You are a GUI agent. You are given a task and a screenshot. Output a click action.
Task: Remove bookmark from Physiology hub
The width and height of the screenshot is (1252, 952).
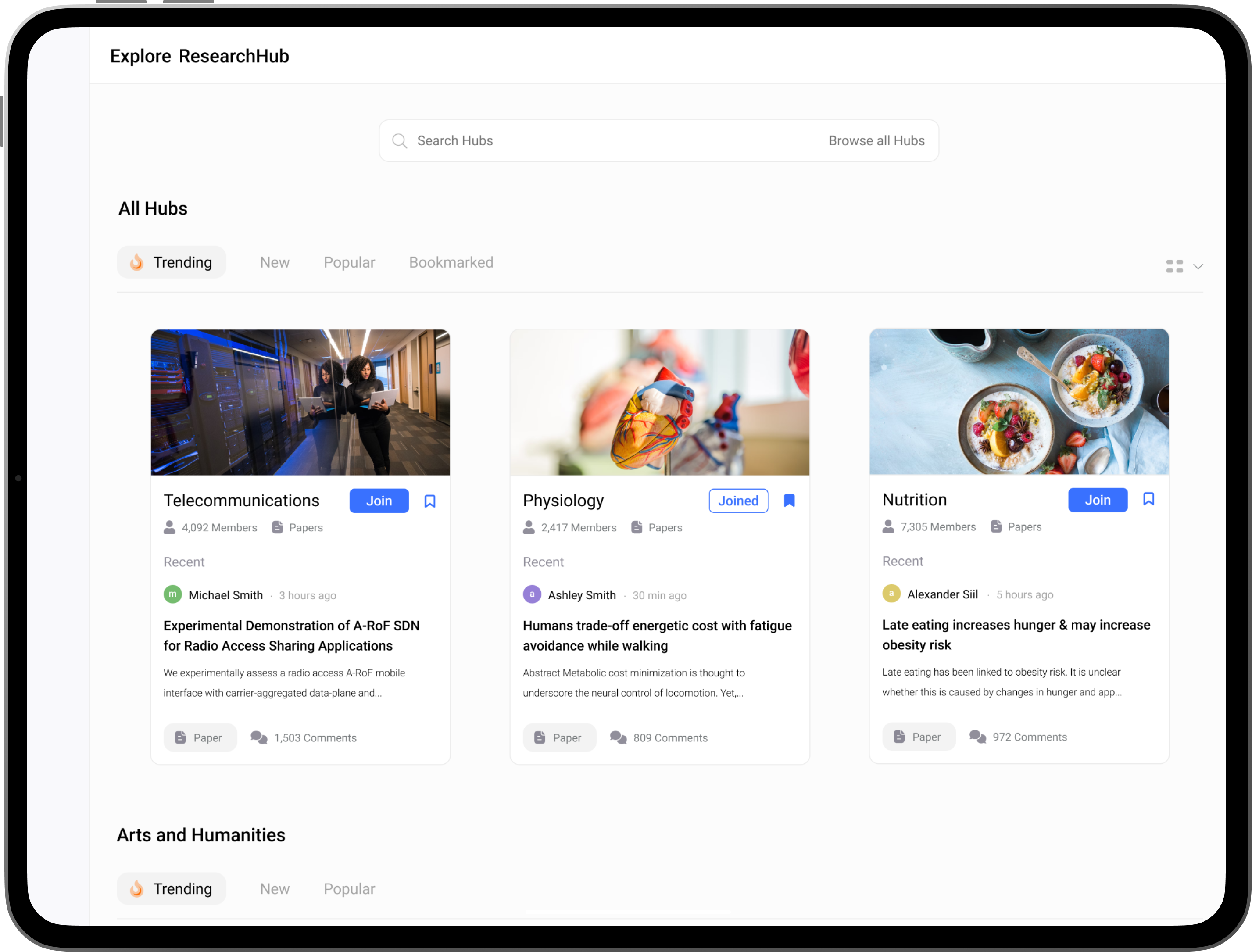point(789,501)
